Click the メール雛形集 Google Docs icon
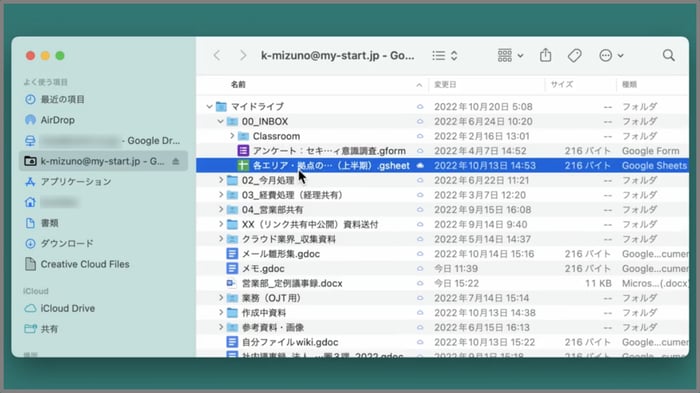 [x=232, y=254]
